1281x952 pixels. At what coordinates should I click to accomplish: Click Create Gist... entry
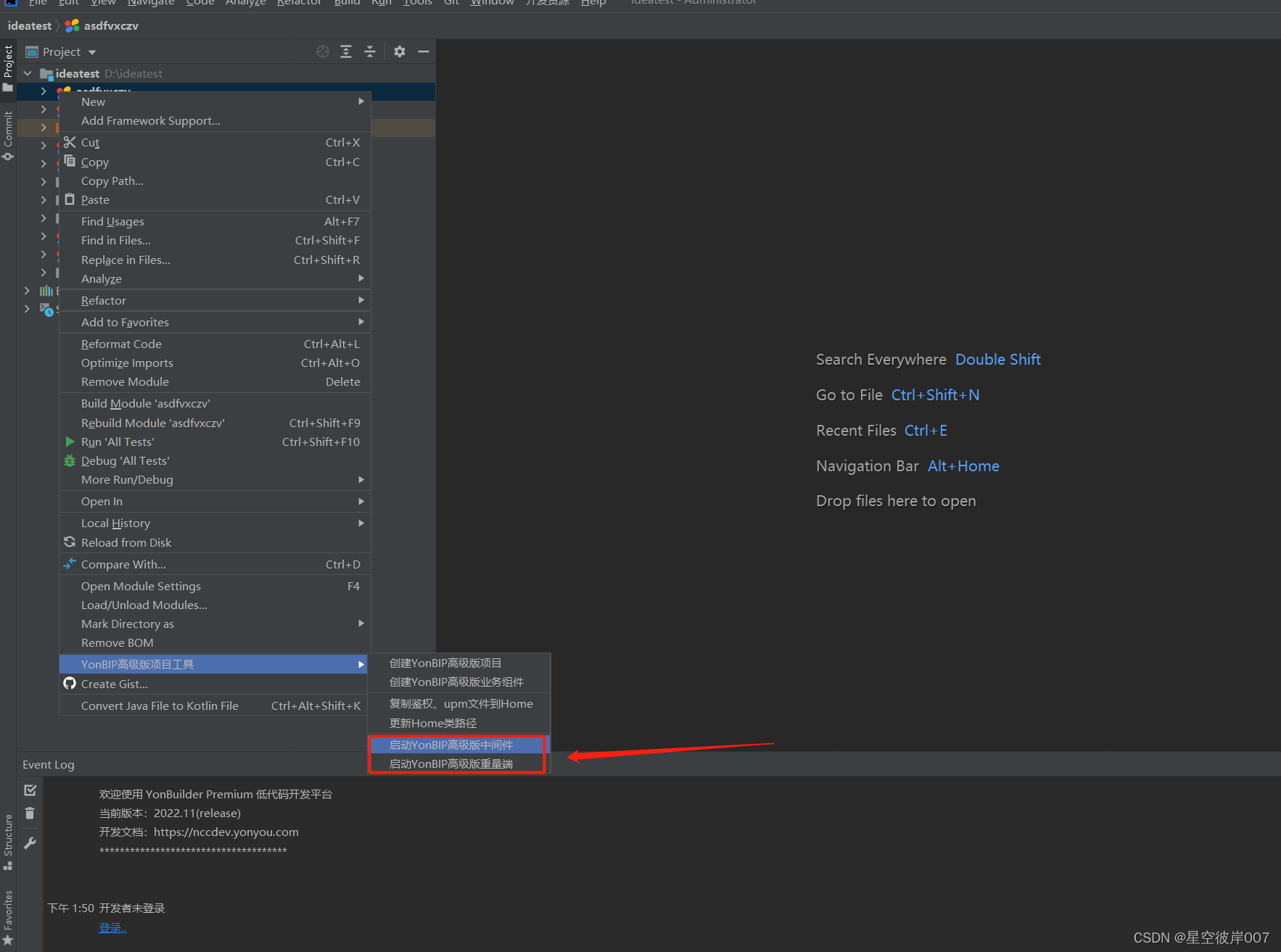pyautogui.click(x=215, y=684)
